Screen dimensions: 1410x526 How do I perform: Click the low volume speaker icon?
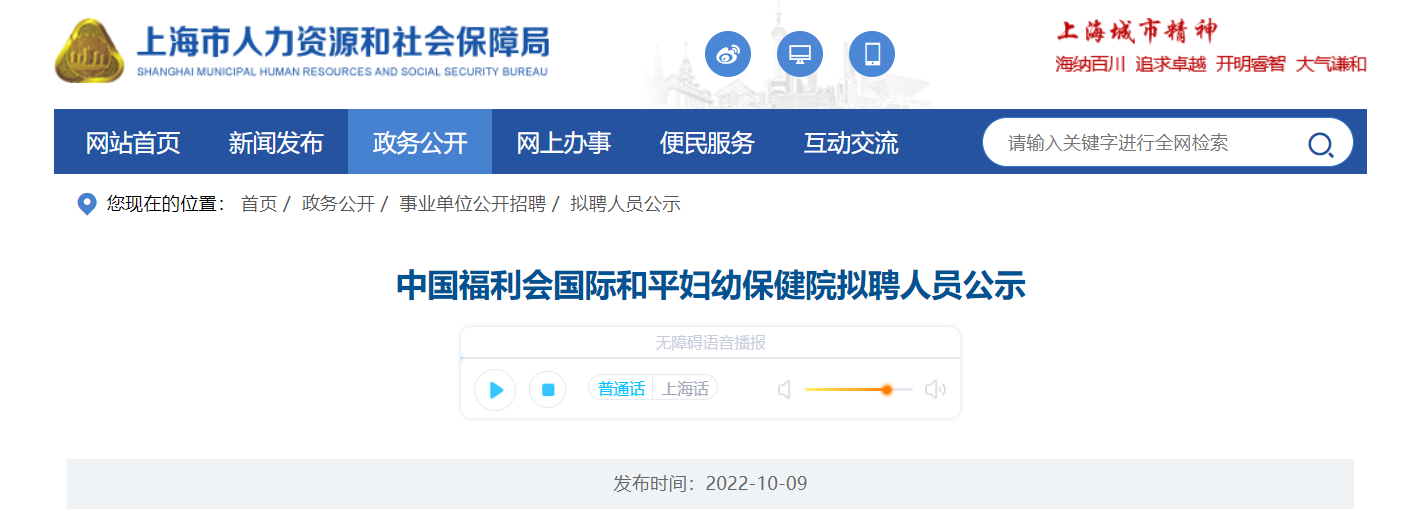(784, 390)
